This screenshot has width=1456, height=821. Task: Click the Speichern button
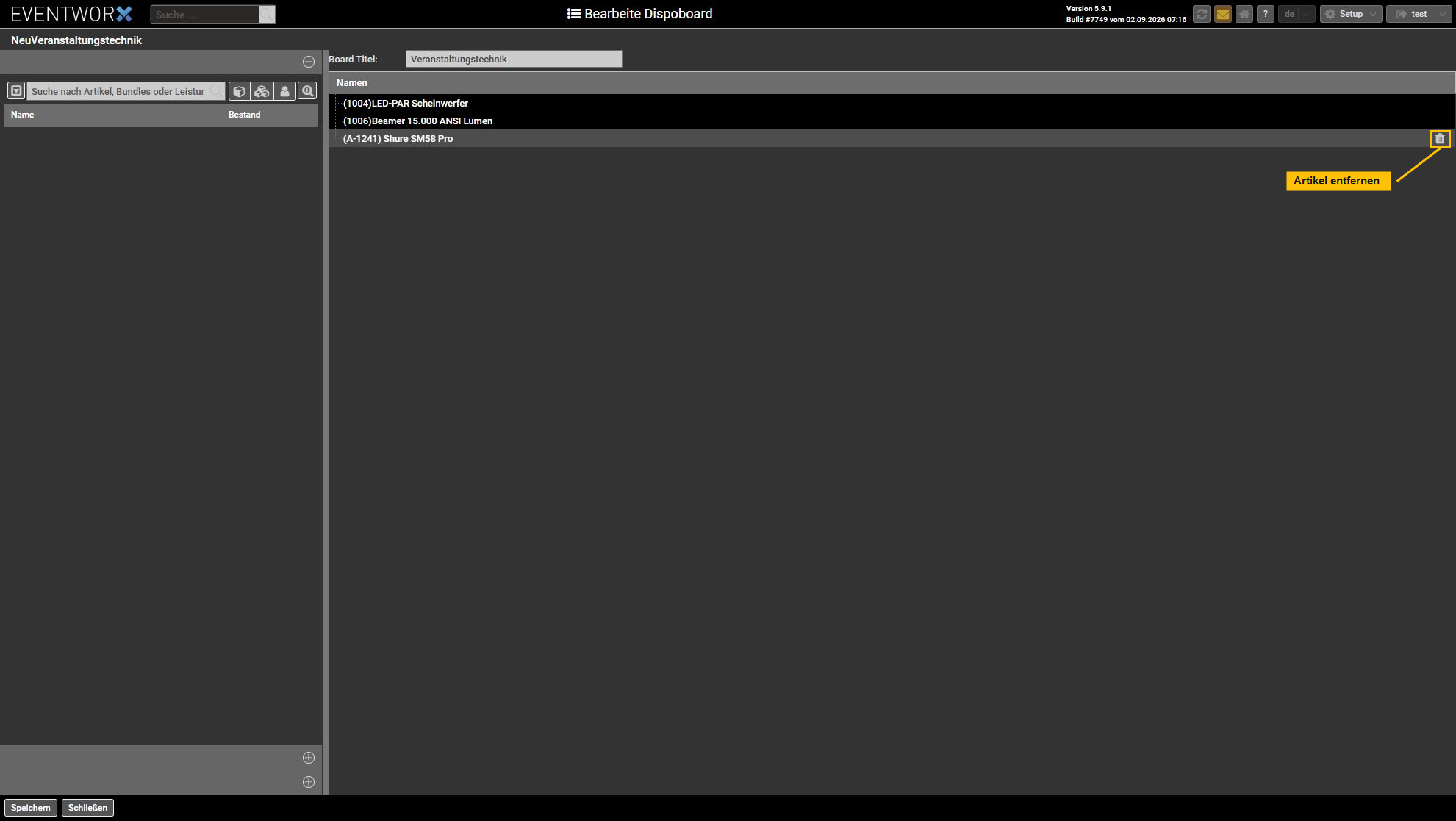(x=31, y=808)
